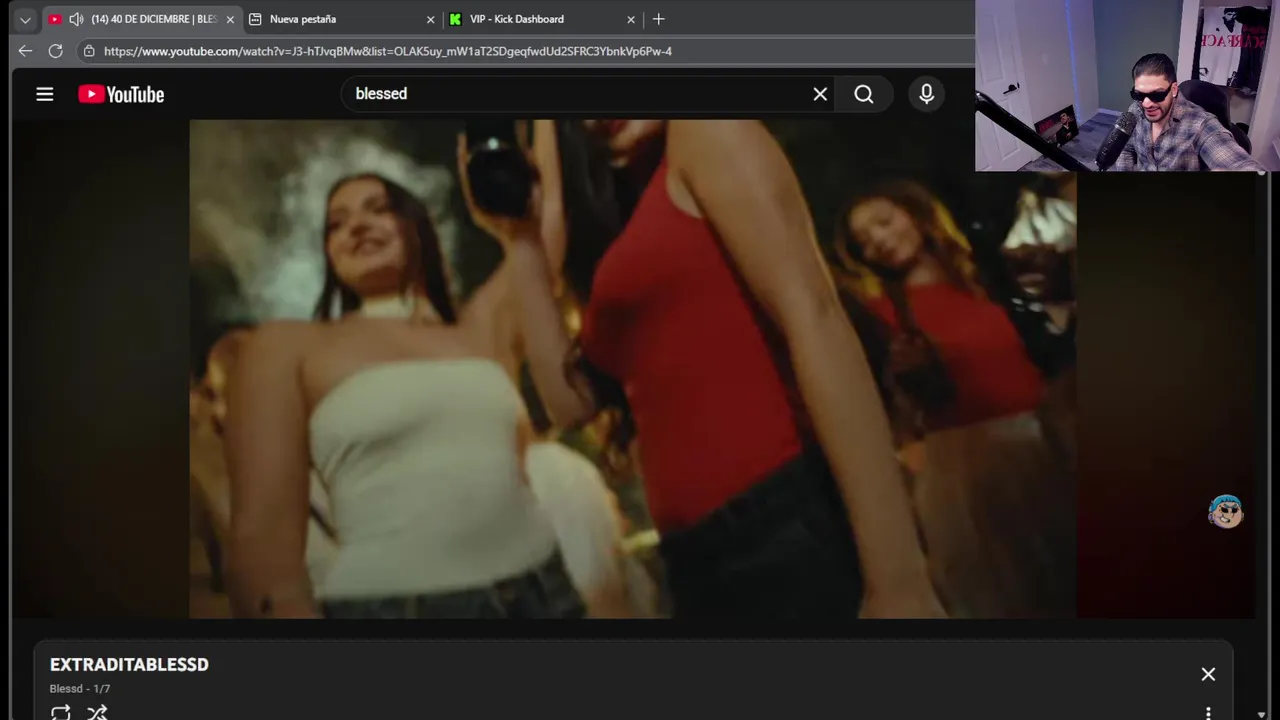This screenshot has height=720, width=1280.
Task: Open the EXTRADITABLESSD playlist title
Action: tap(129, 665)
